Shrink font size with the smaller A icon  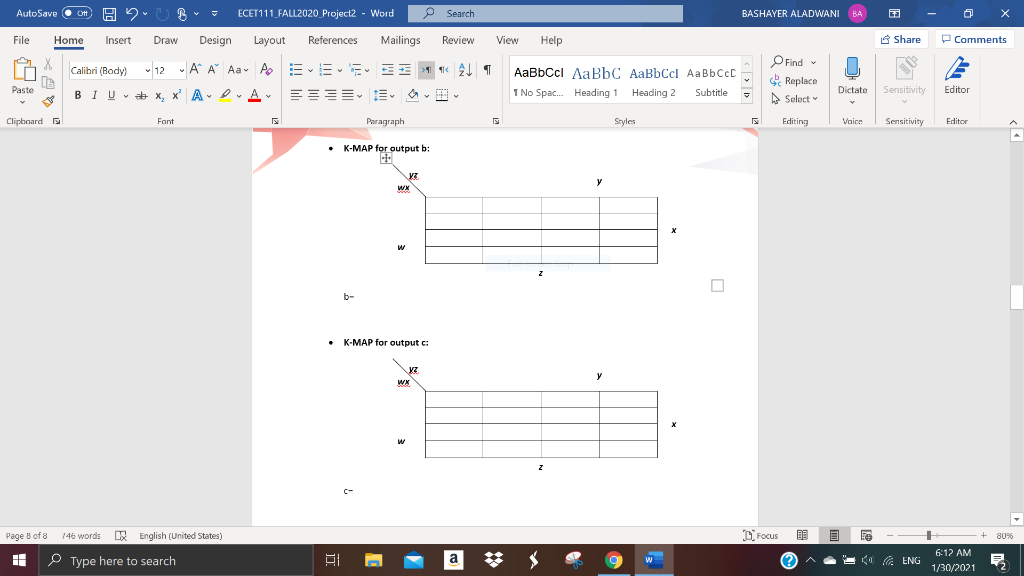coord(212,70)
